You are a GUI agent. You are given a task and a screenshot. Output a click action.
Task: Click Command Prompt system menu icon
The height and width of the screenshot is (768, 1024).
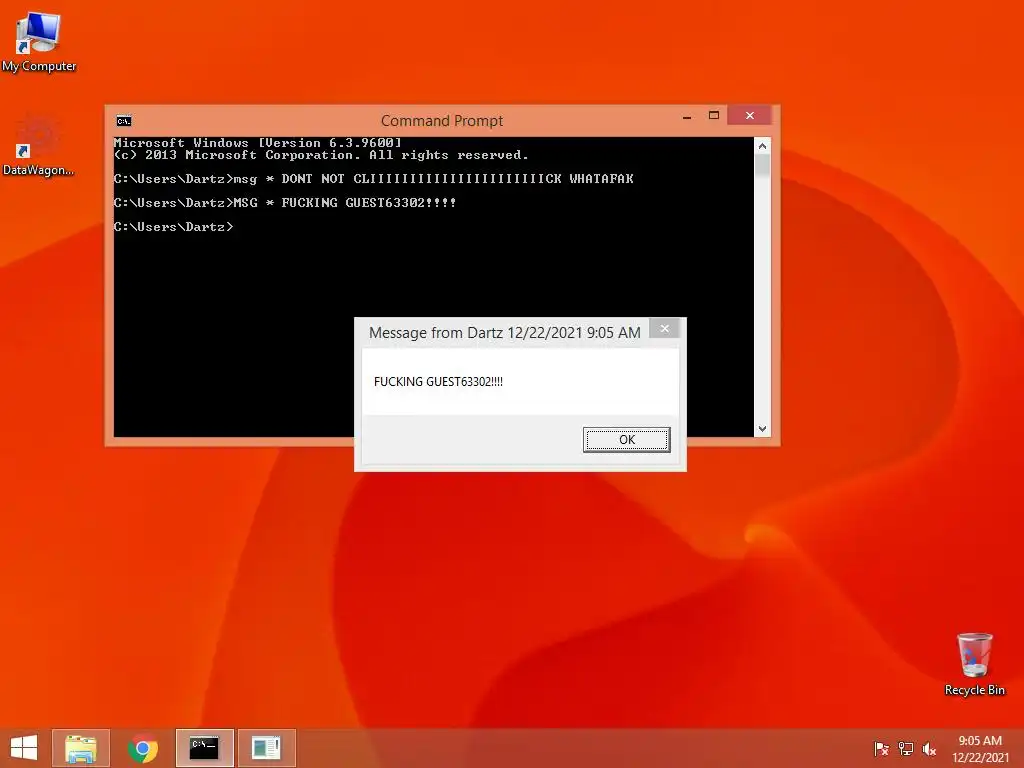tap(124, 121)
